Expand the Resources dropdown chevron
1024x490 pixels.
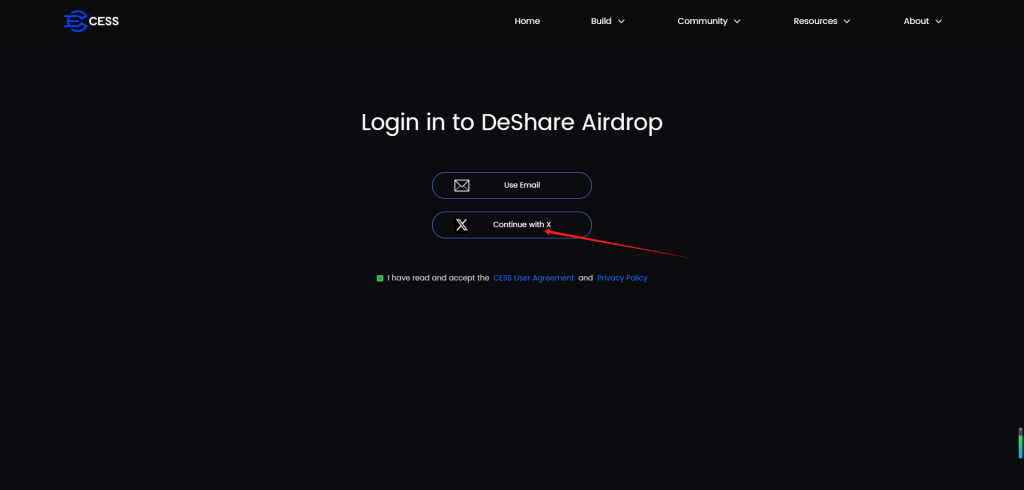pyautogui.click(x=846, y=22)
